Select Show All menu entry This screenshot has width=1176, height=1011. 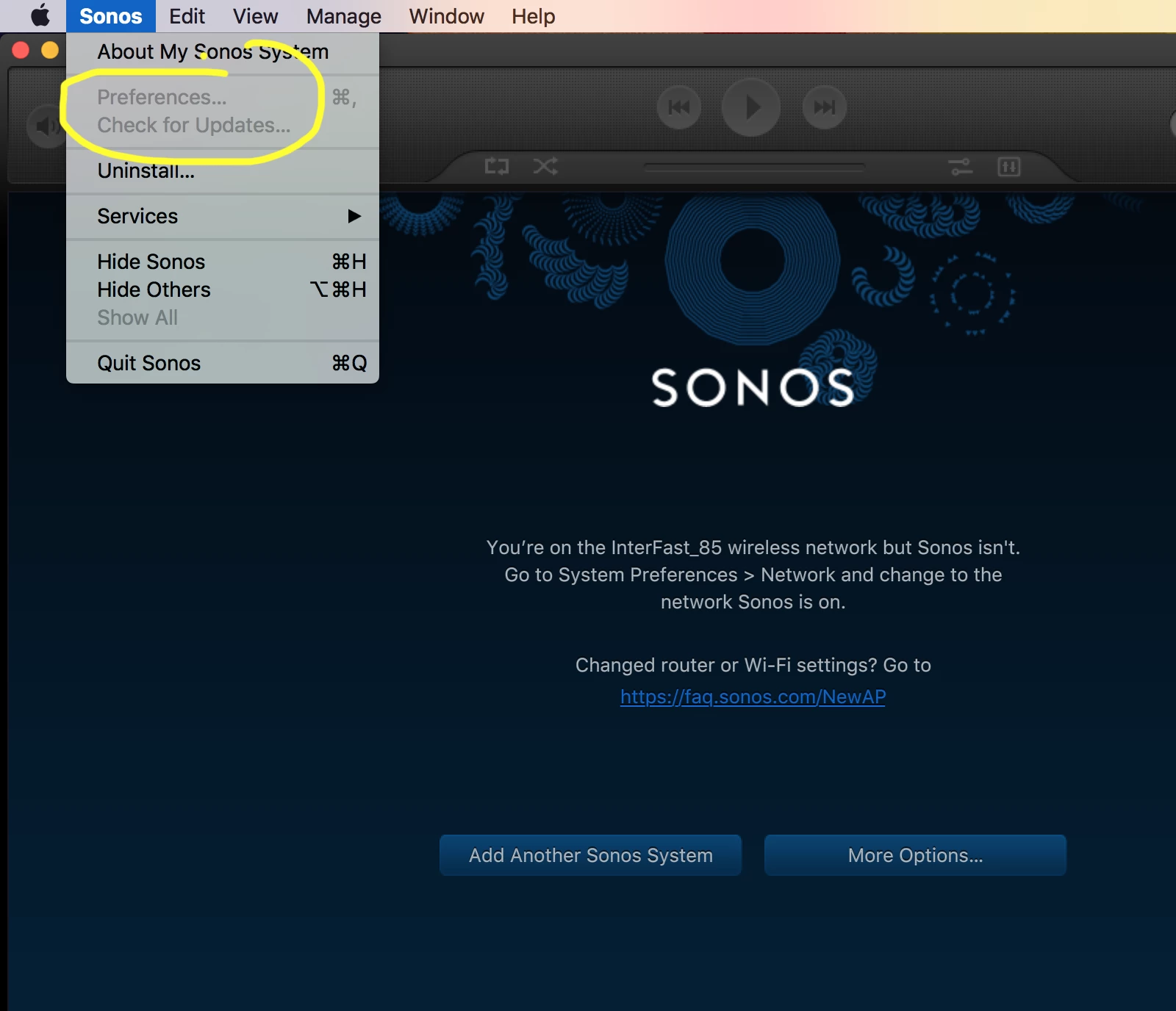(x=223, y=317)
